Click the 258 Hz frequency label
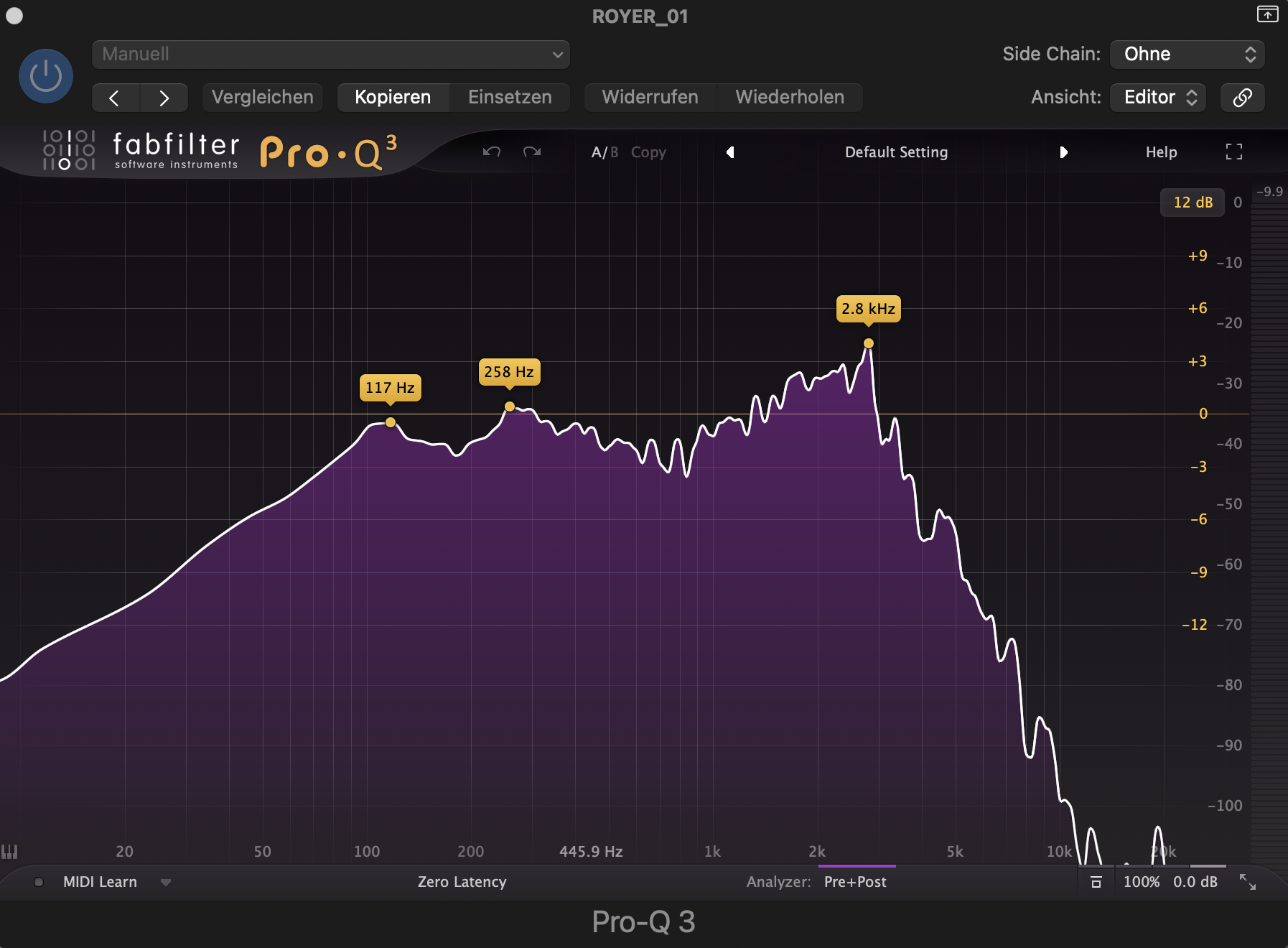The height and width of the screenshot is (948, 1288). tap(509, 372)
